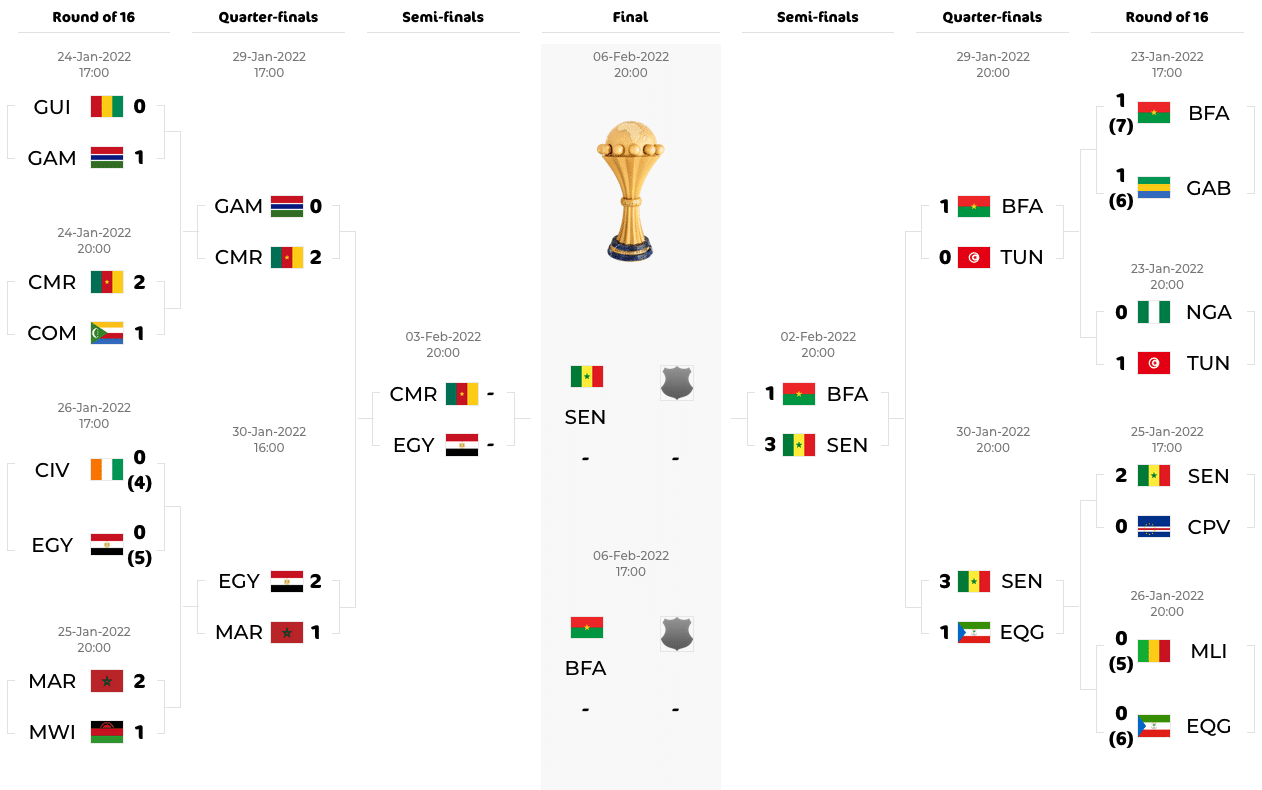Open the CMR vs EGY semi-final match
This screenshot has height=790, width=1262.
[x=443, y=419]
